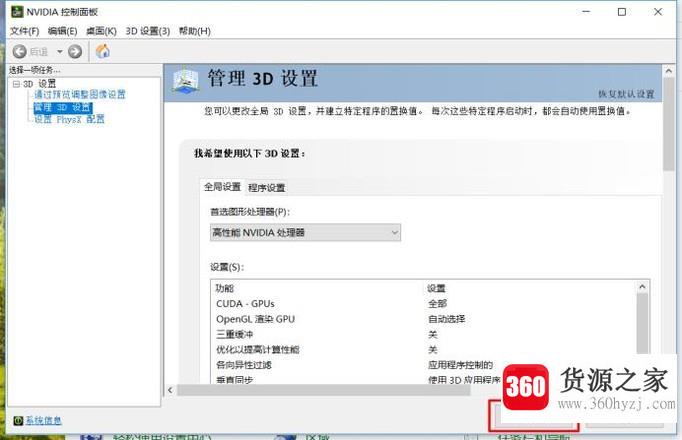Image resolution: width=682 pixels, height=440 pixels.
Task: Click the 全部 value for CUDA
Action: click(437, 304)
